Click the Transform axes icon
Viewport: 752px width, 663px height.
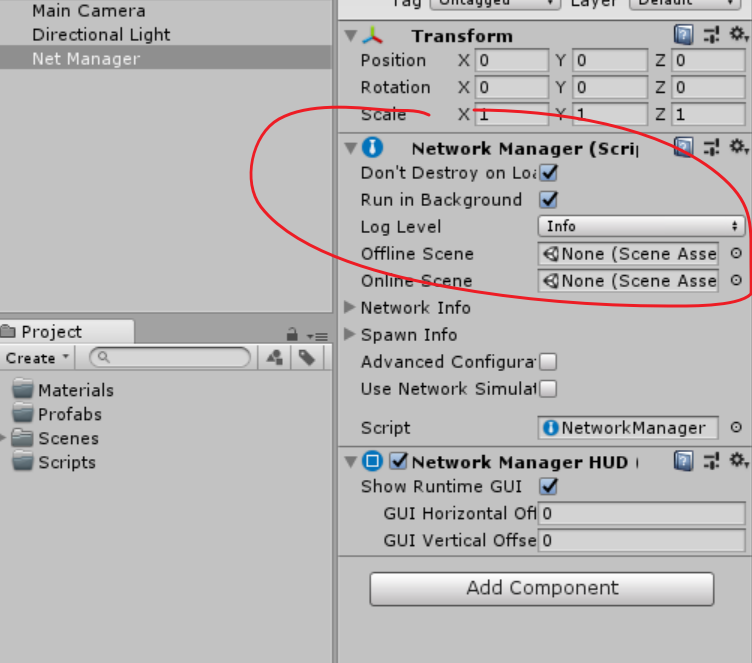(373, 36)
